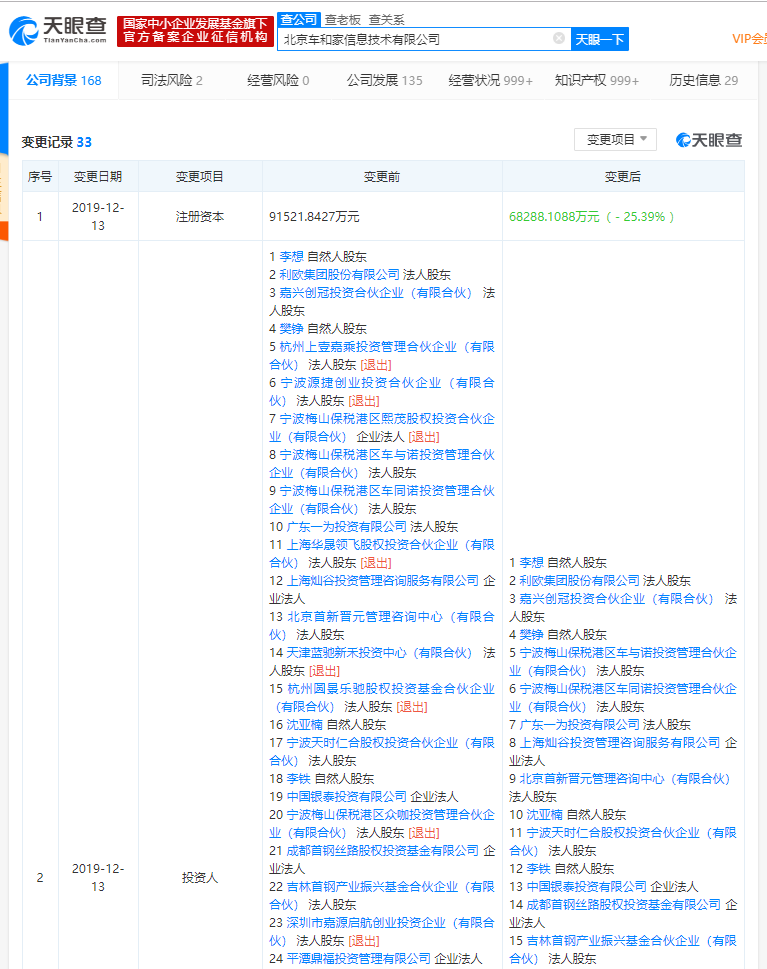Click the 天眼一下 search button
This screenshot has height=969, width=767.
click(600, 40)
